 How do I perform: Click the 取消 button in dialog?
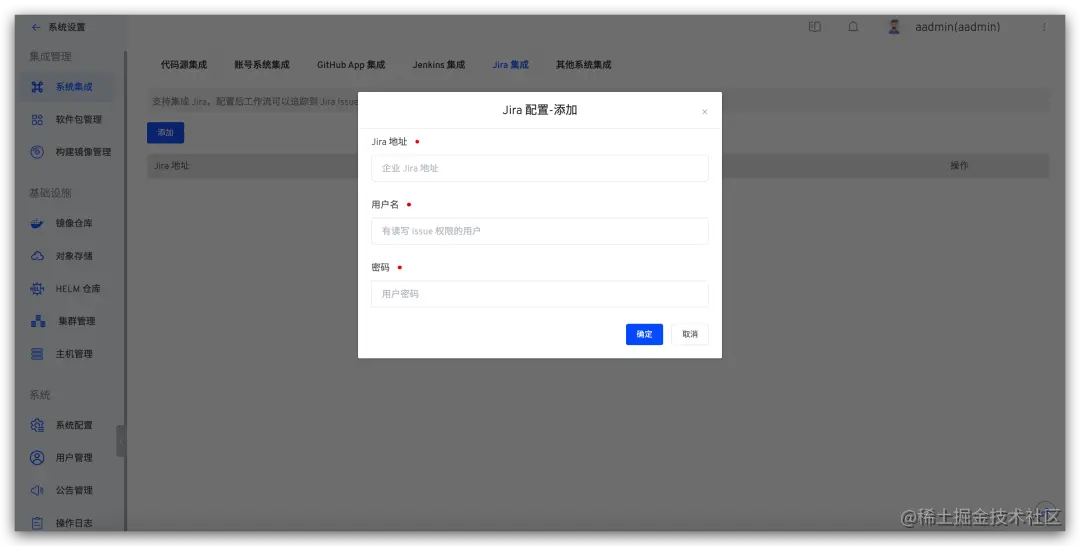click(x=689, y=334)
